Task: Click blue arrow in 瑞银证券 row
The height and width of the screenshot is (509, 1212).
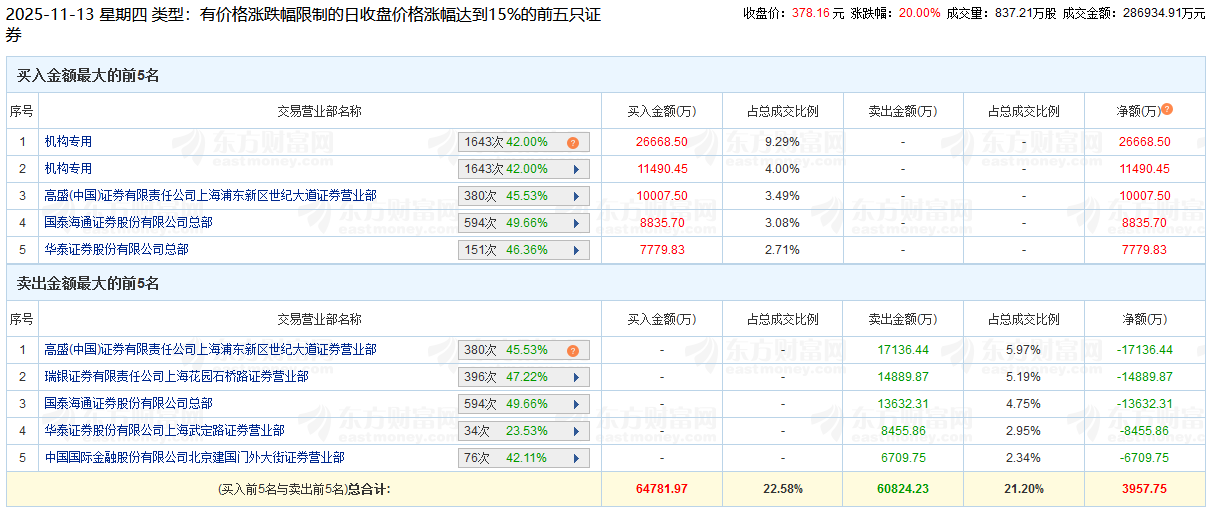Action: [576, 378]
